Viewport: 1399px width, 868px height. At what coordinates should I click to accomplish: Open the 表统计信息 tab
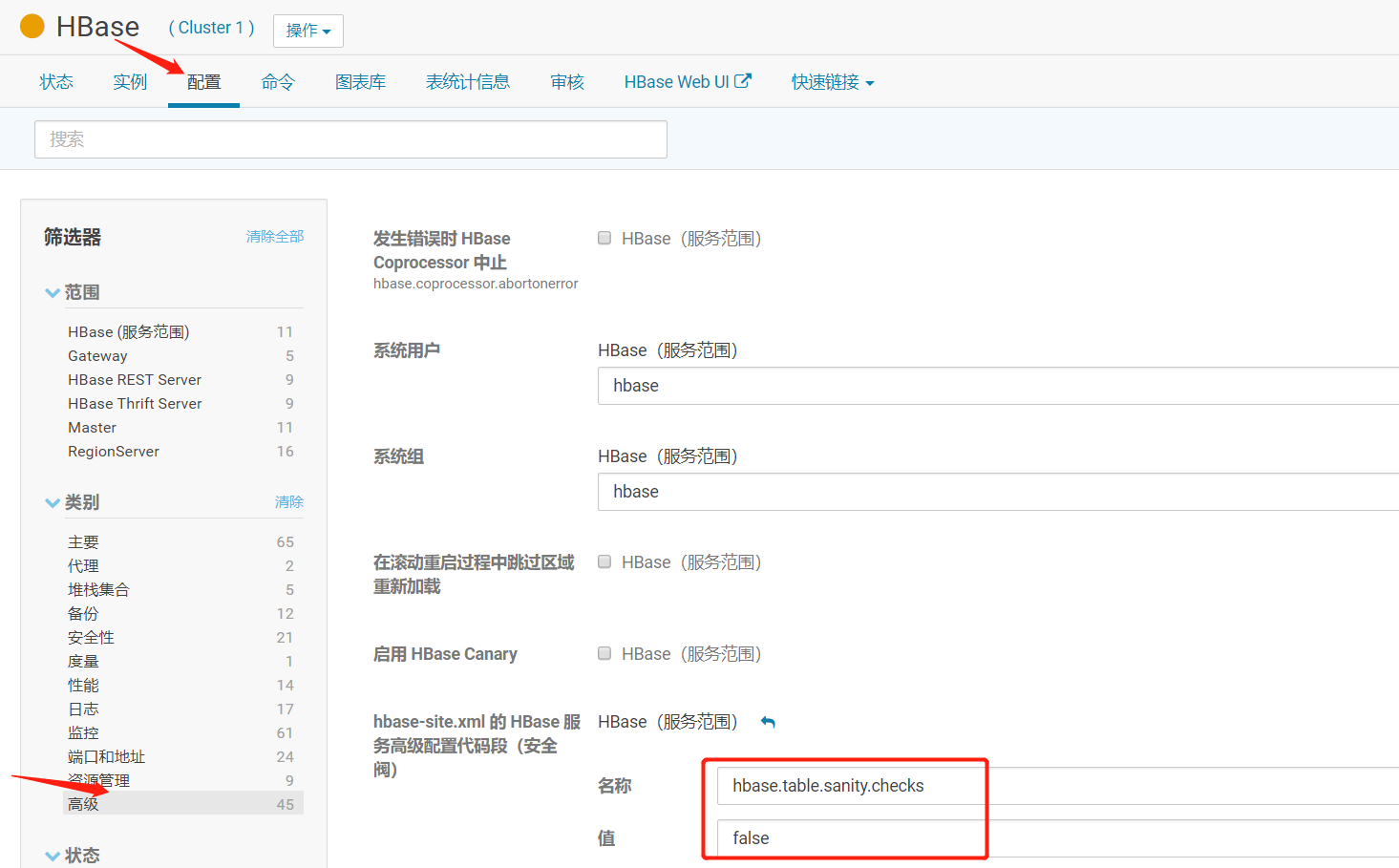tap(468, 82)
